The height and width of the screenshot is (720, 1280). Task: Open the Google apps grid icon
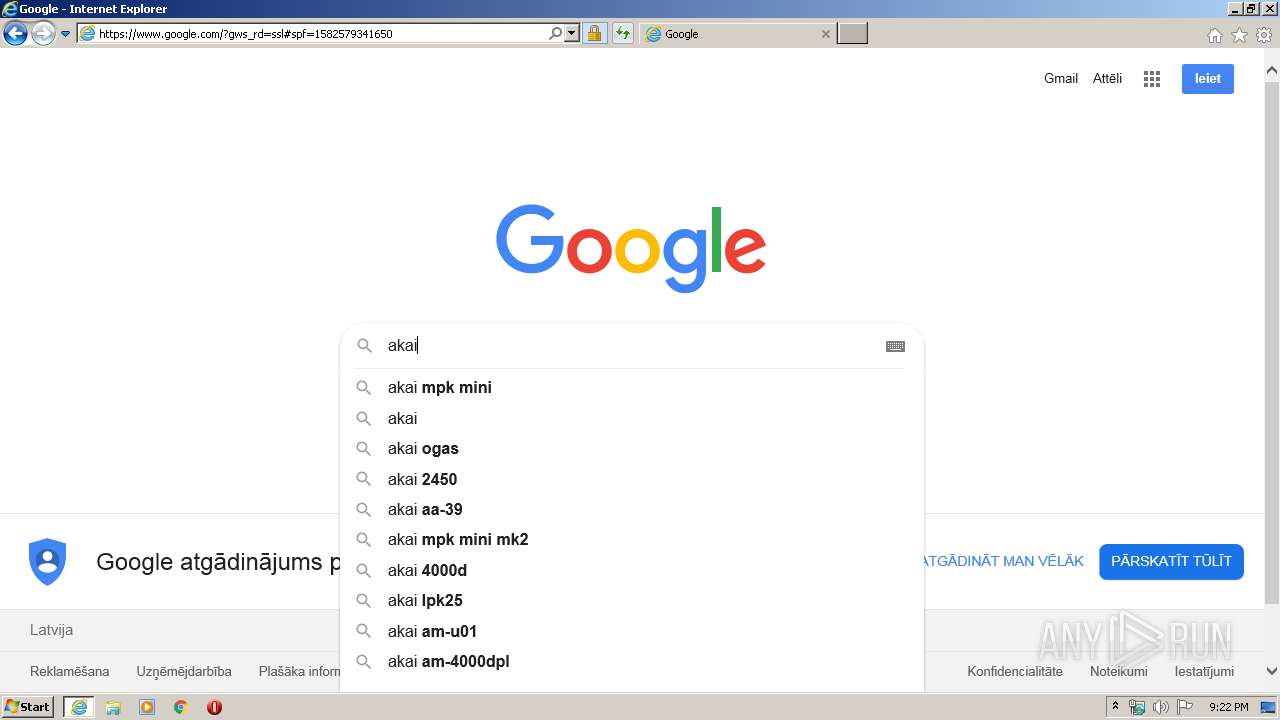1152,79
